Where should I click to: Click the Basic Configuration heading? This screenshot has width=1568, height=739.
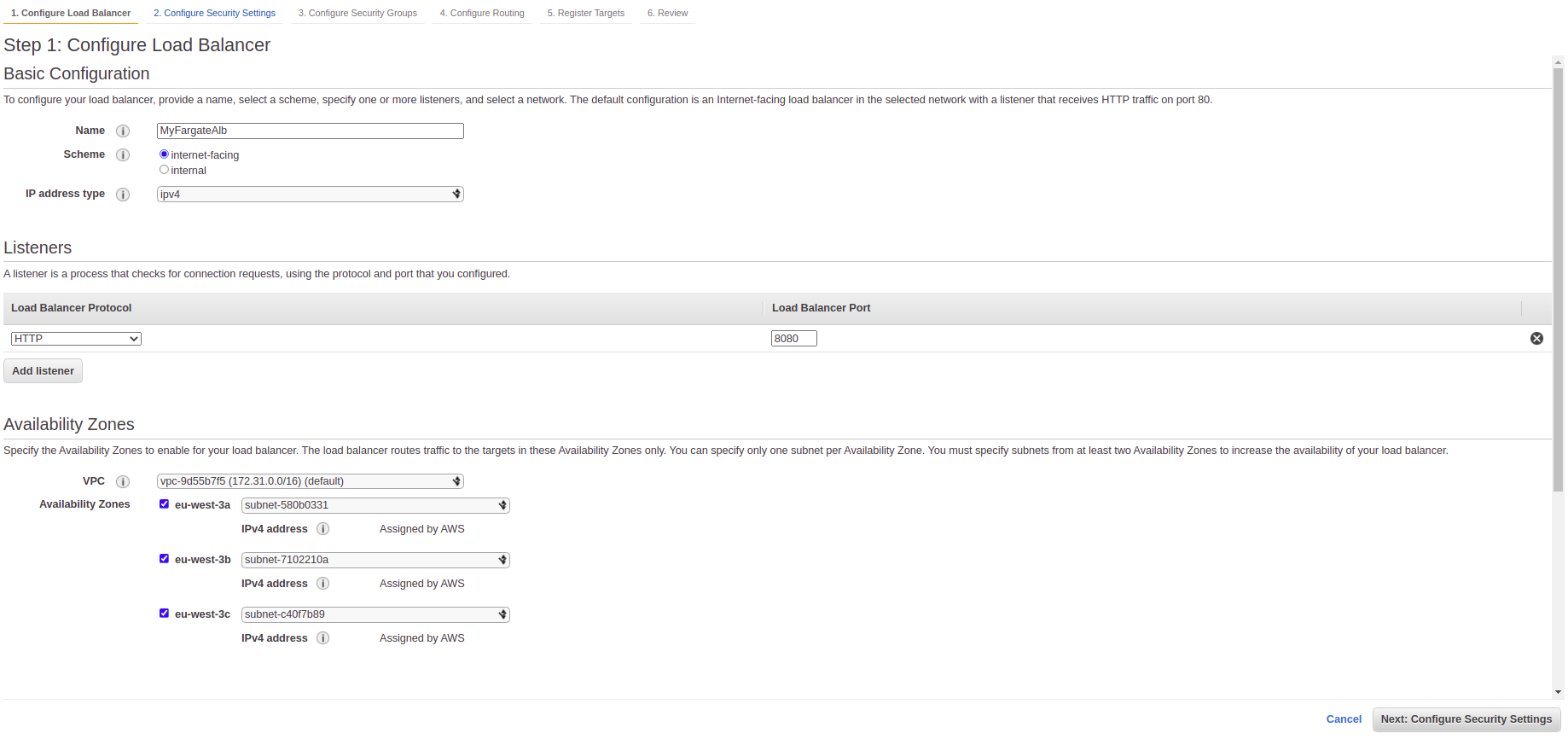coord(77,73)
